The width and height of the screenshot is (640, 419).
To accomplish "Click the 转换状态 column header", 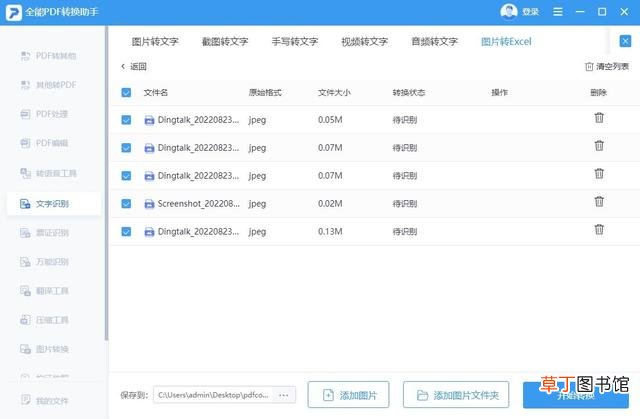I will point(409,93).
